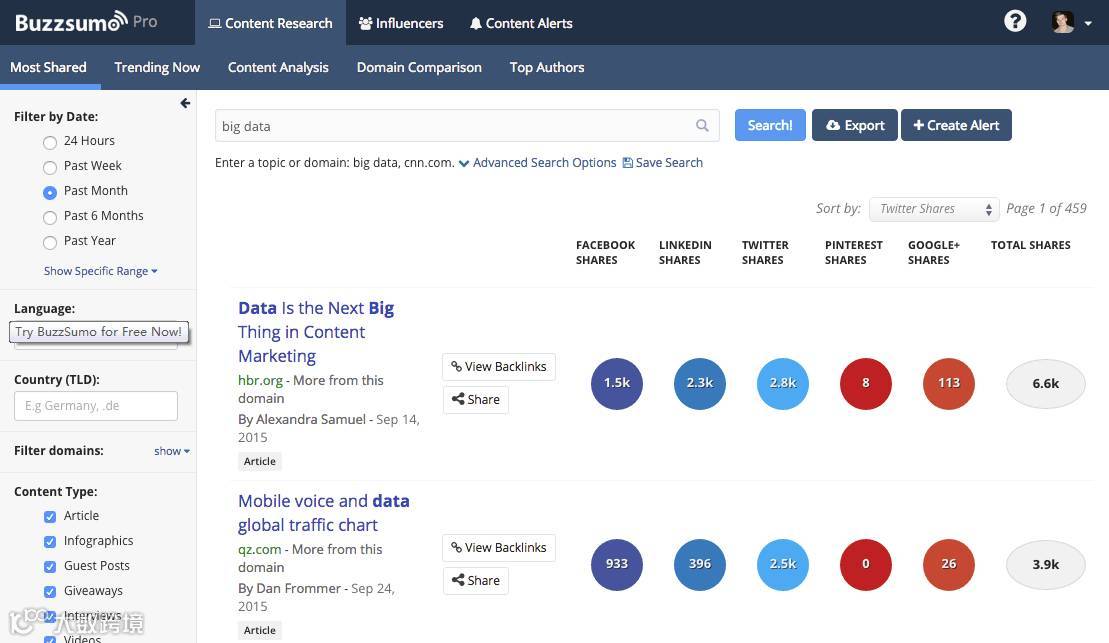Uncheck the Infographics content type
This screenshot has width=1109, height=643.
[50, 541]
